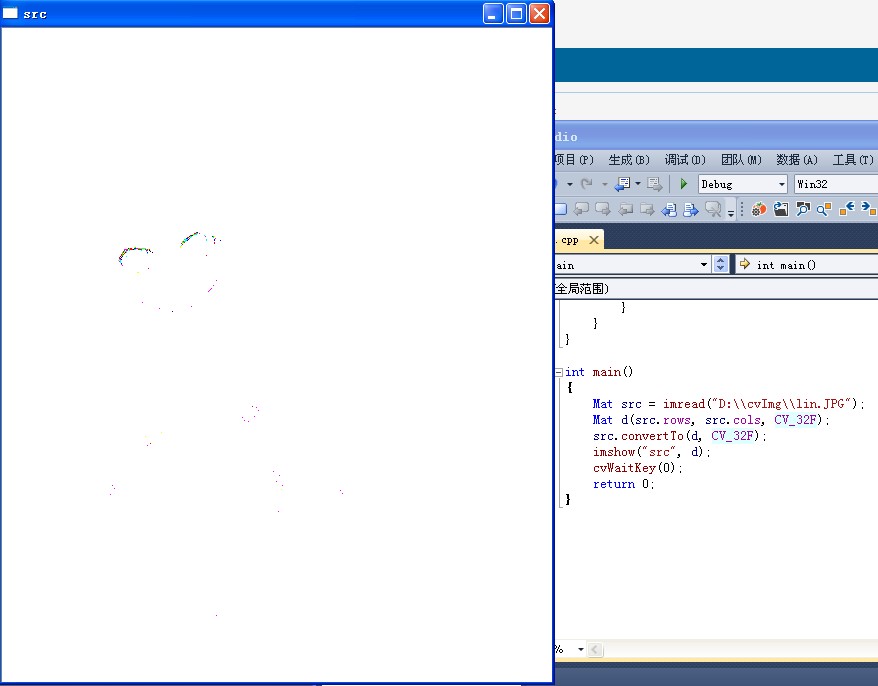
Task: Open the int main() member dropdown
Action: [807, 264]
